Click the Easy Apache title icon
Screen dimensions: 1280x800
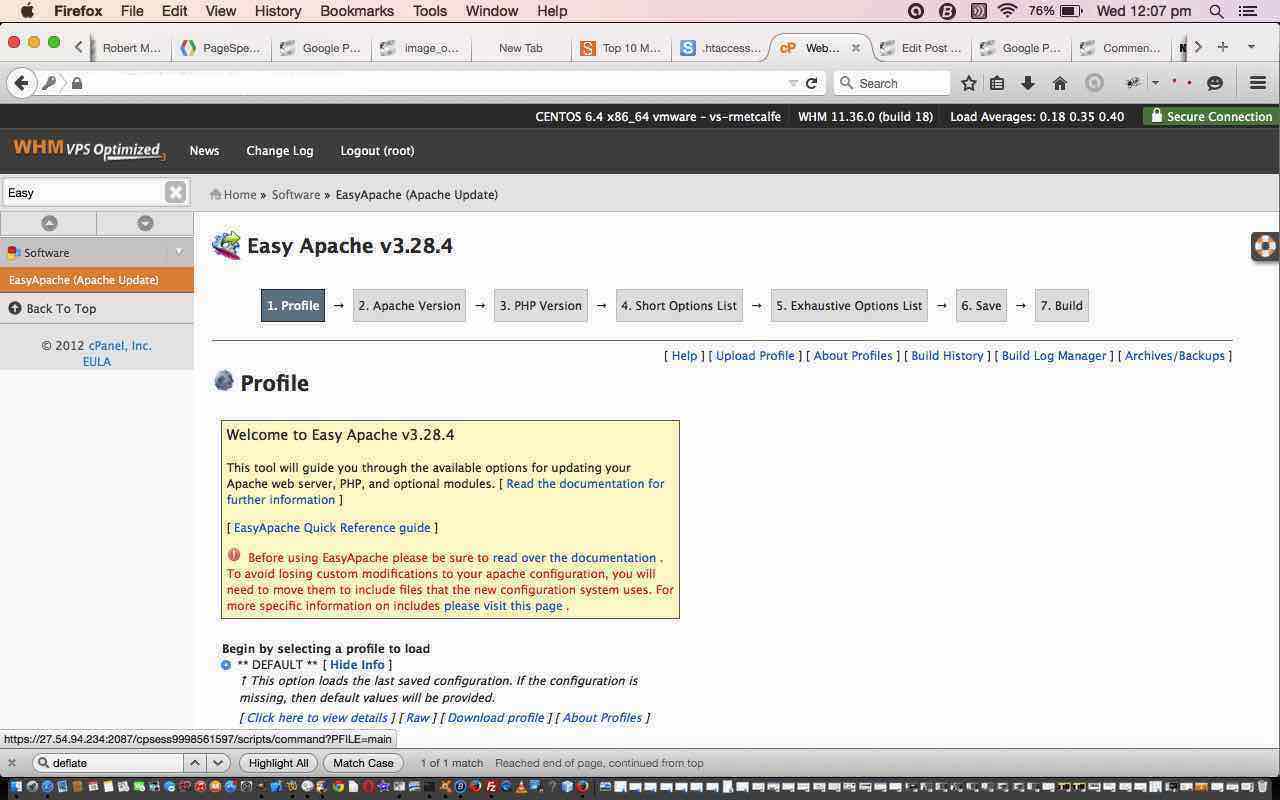226,245
